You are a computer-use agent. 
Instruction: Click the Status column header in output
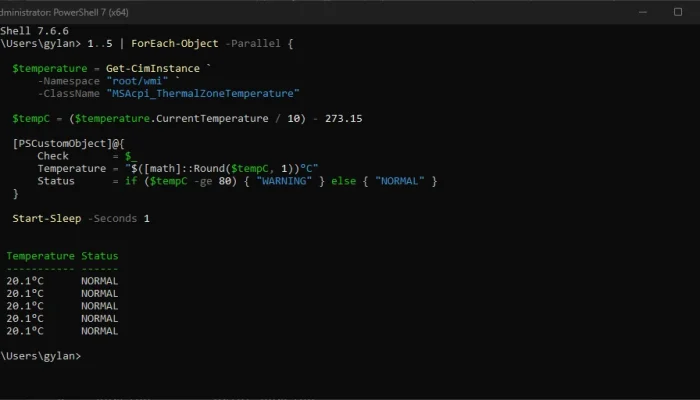[x=100, y=256]
